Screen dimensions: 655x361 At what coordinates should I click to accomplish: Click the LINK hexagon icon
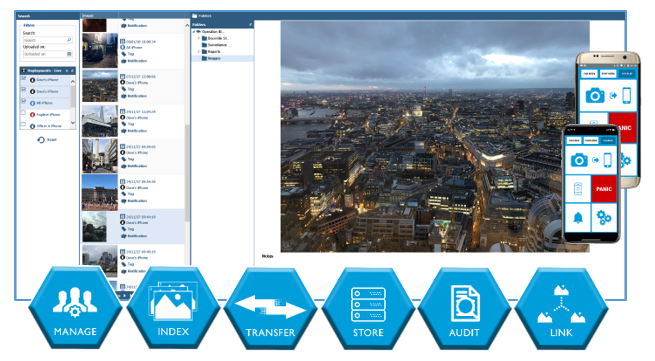click(561, 308)
